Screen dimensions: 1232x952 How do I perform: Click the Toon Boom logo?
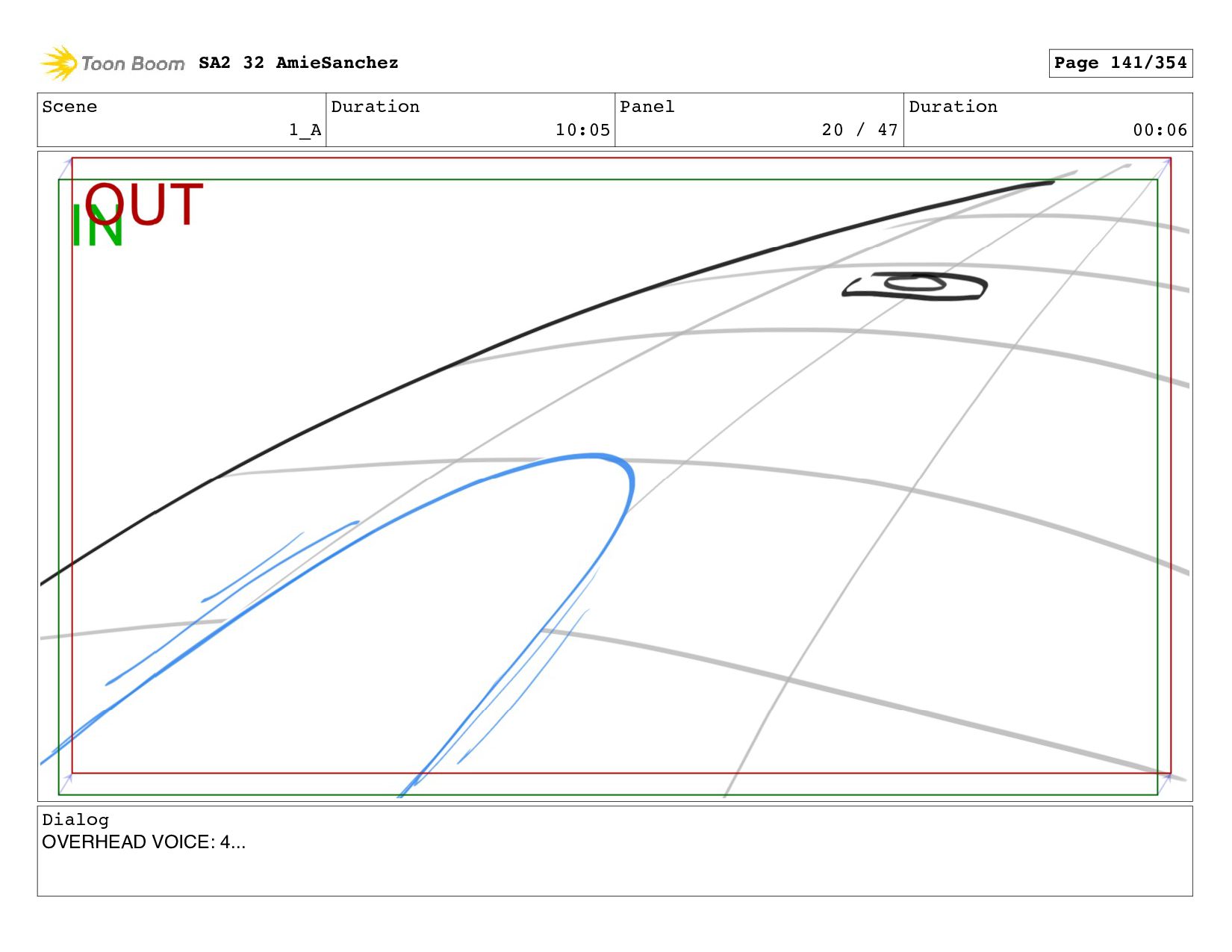pyautogui.click(x=112, y=63)
